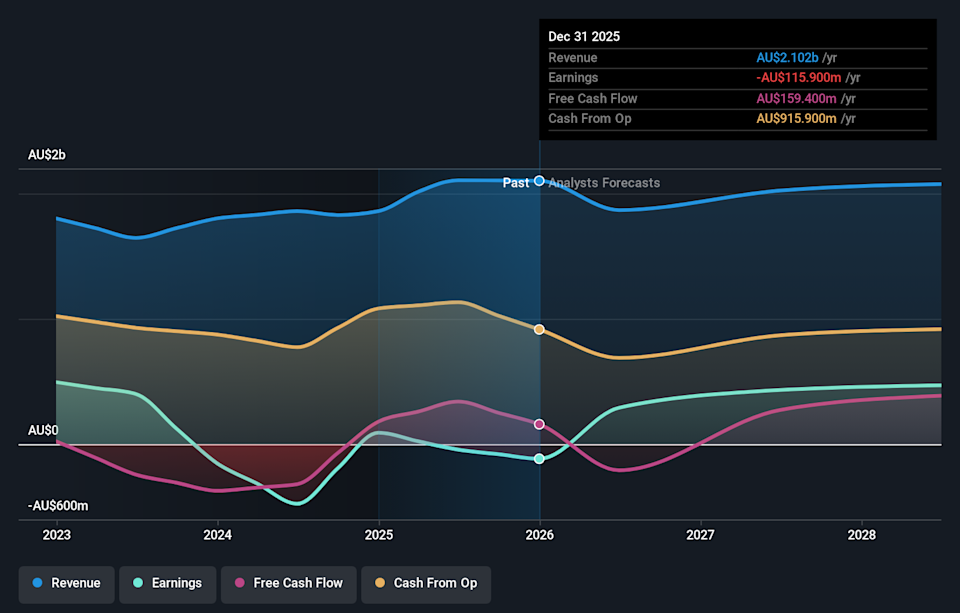
Task: Click the Analysts Forecasts label
Action: (x=604, y=183)
